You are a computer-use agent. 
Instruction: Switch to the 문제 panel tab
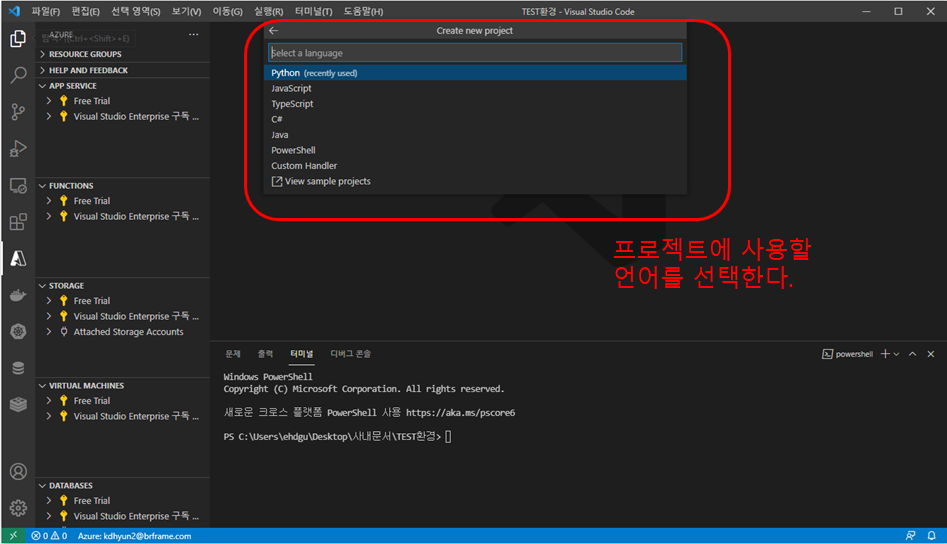tap(233, 354)
